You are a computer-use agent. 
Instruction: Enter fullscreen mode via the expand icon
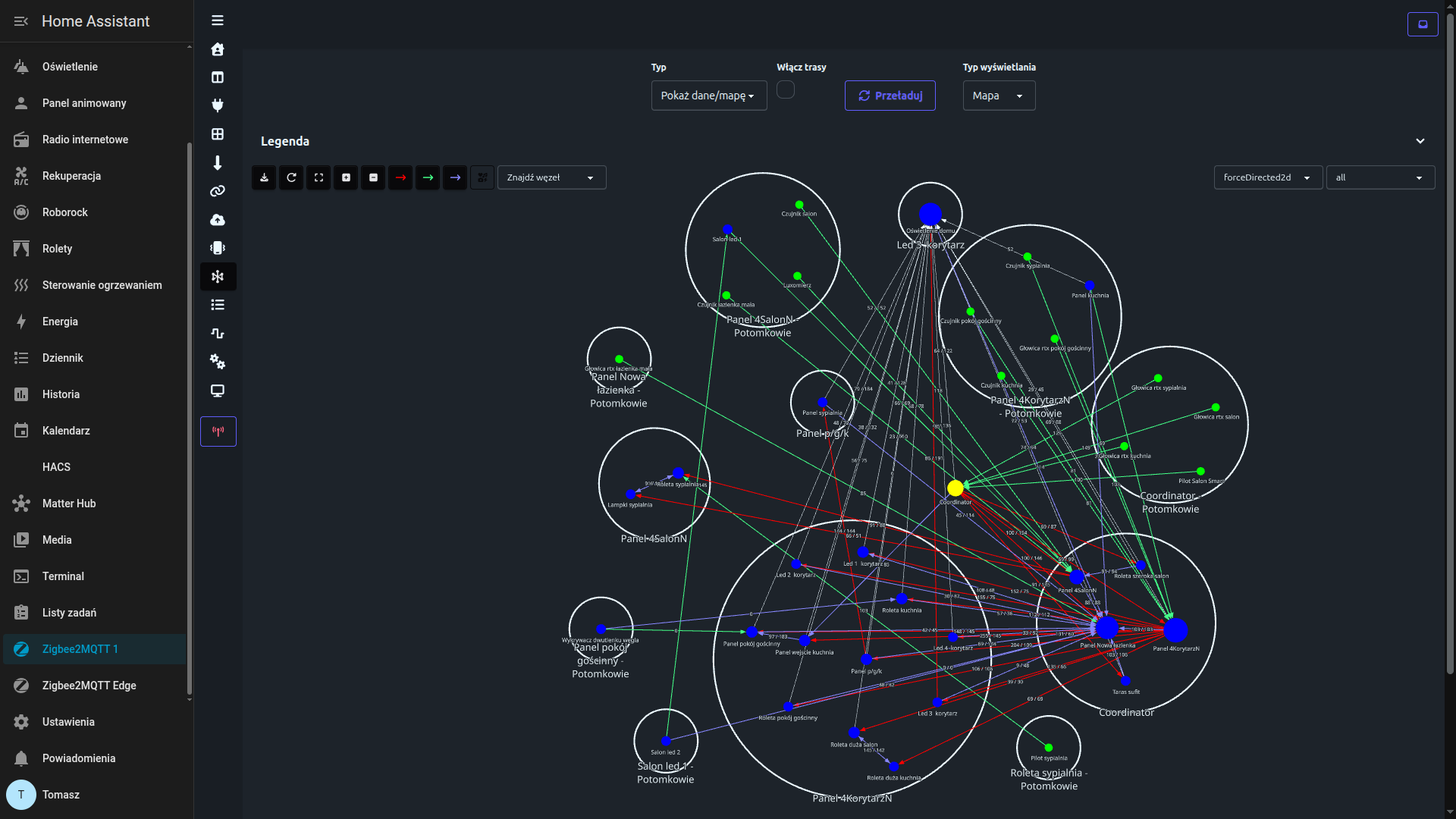318,177
